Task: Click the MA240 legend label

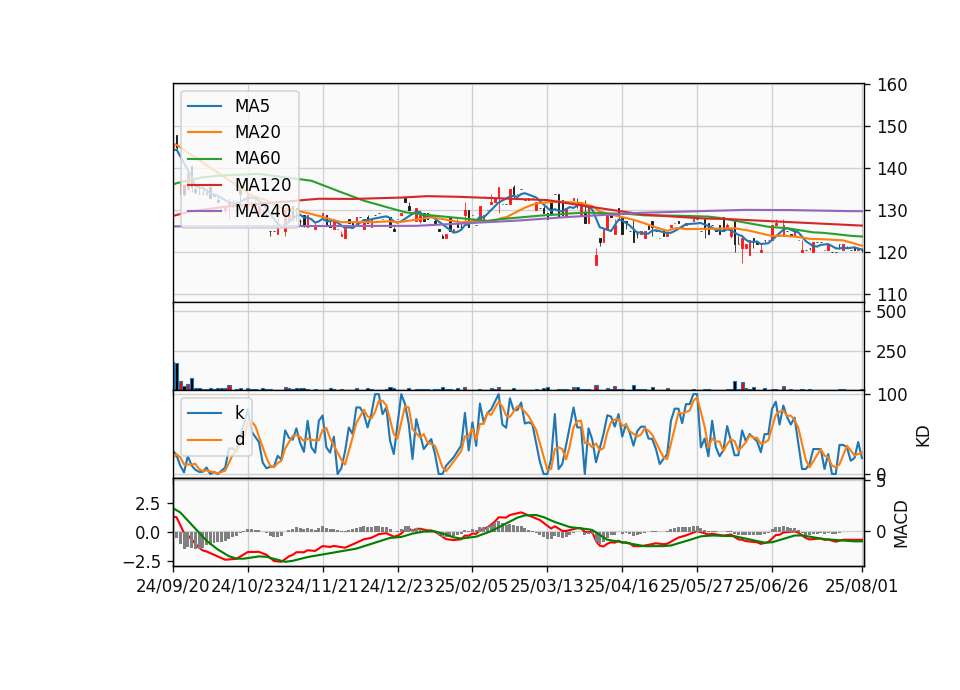Action: point(263,211)
